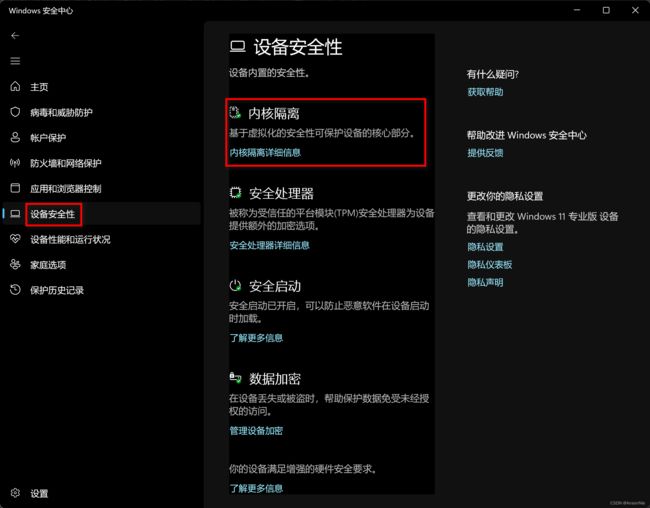Open 主页 in the sidebar
The height and width of the screenshot is (508, 650).
point(39,87)
